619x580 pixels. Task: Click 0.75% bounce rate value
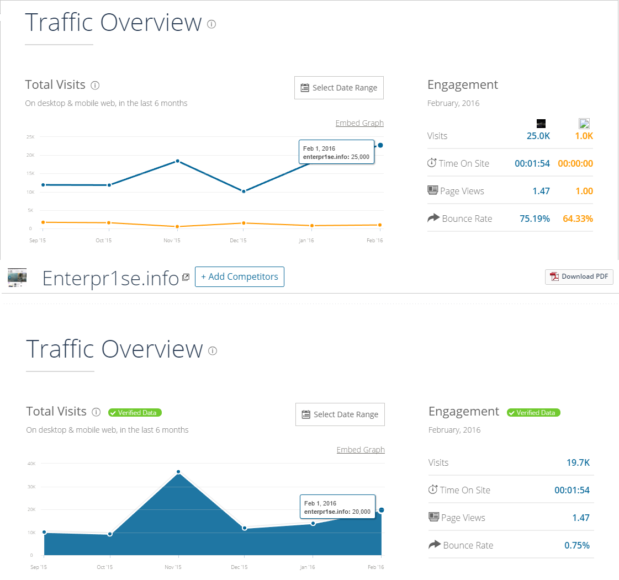click(577, 546)
